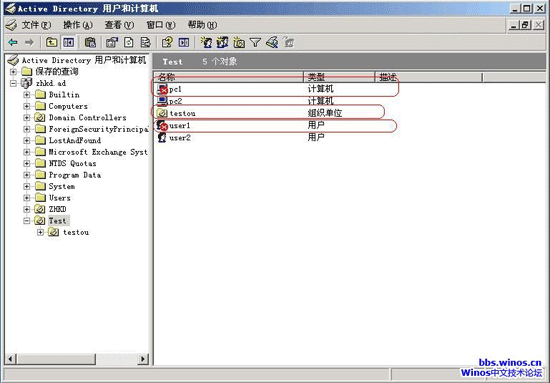Open Properties from the toolbar icon
The image size is (550, 383).
pyautogui.click(x=112, y=42)
